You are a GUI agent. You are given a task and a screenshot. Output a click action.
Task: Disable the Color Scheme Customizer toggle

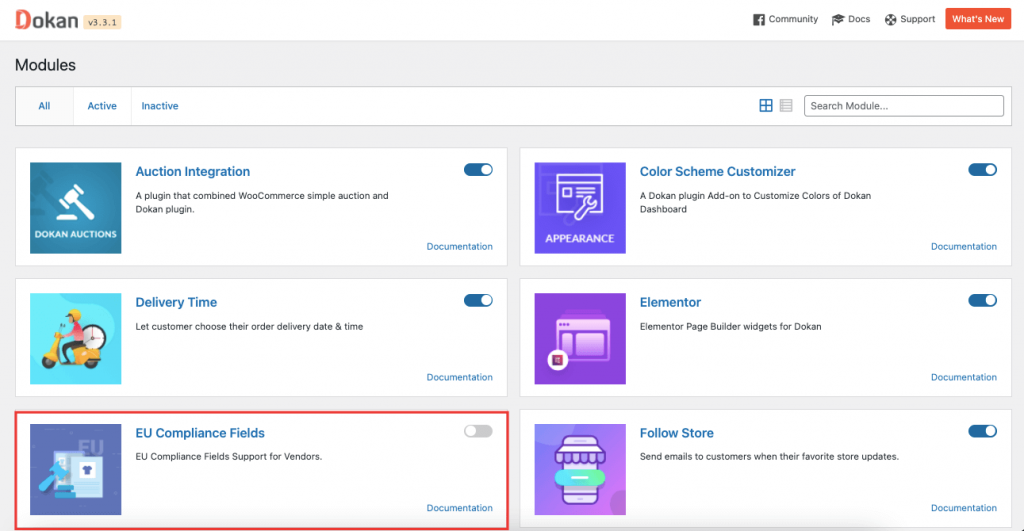982,170
